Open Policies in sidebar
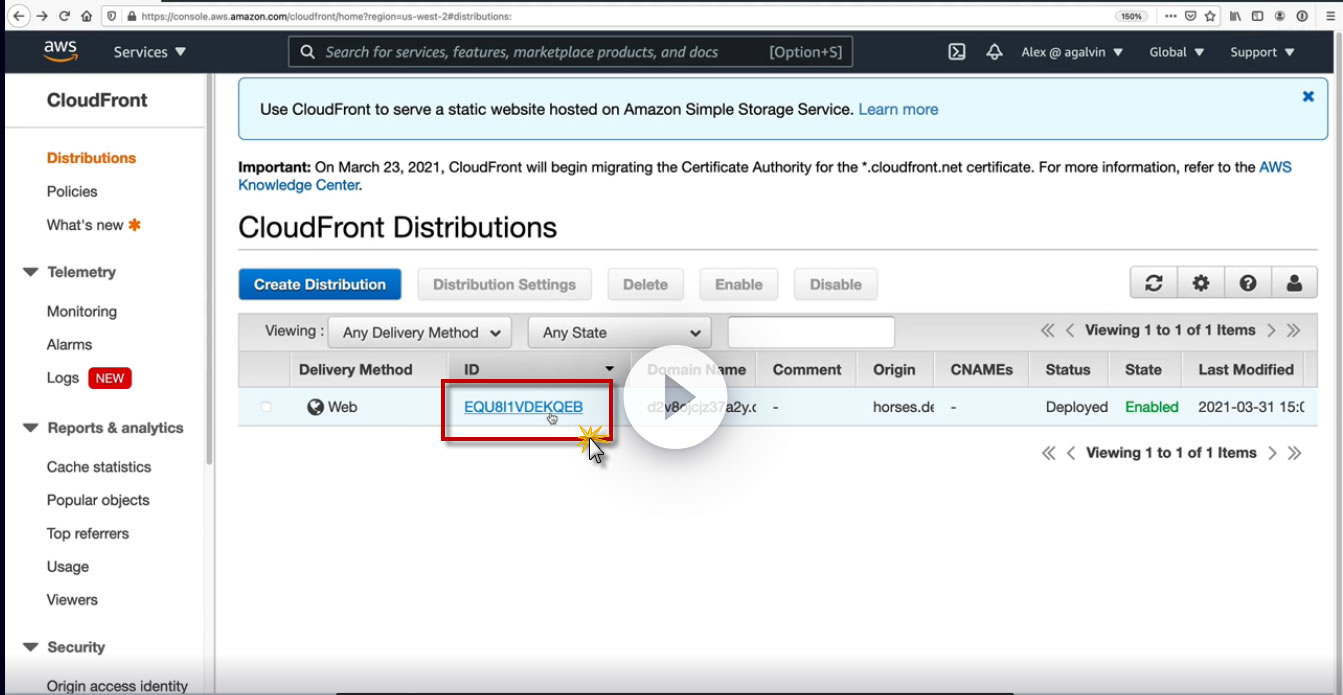This screenshot has height=695, width=1343. [72, 191]
